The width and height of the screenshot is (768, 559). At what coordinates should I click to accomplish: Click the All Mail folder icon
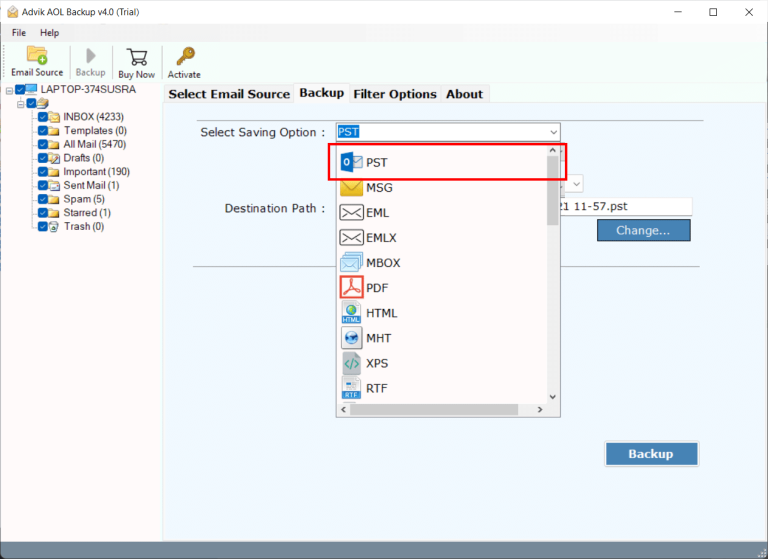click(54, 145)
